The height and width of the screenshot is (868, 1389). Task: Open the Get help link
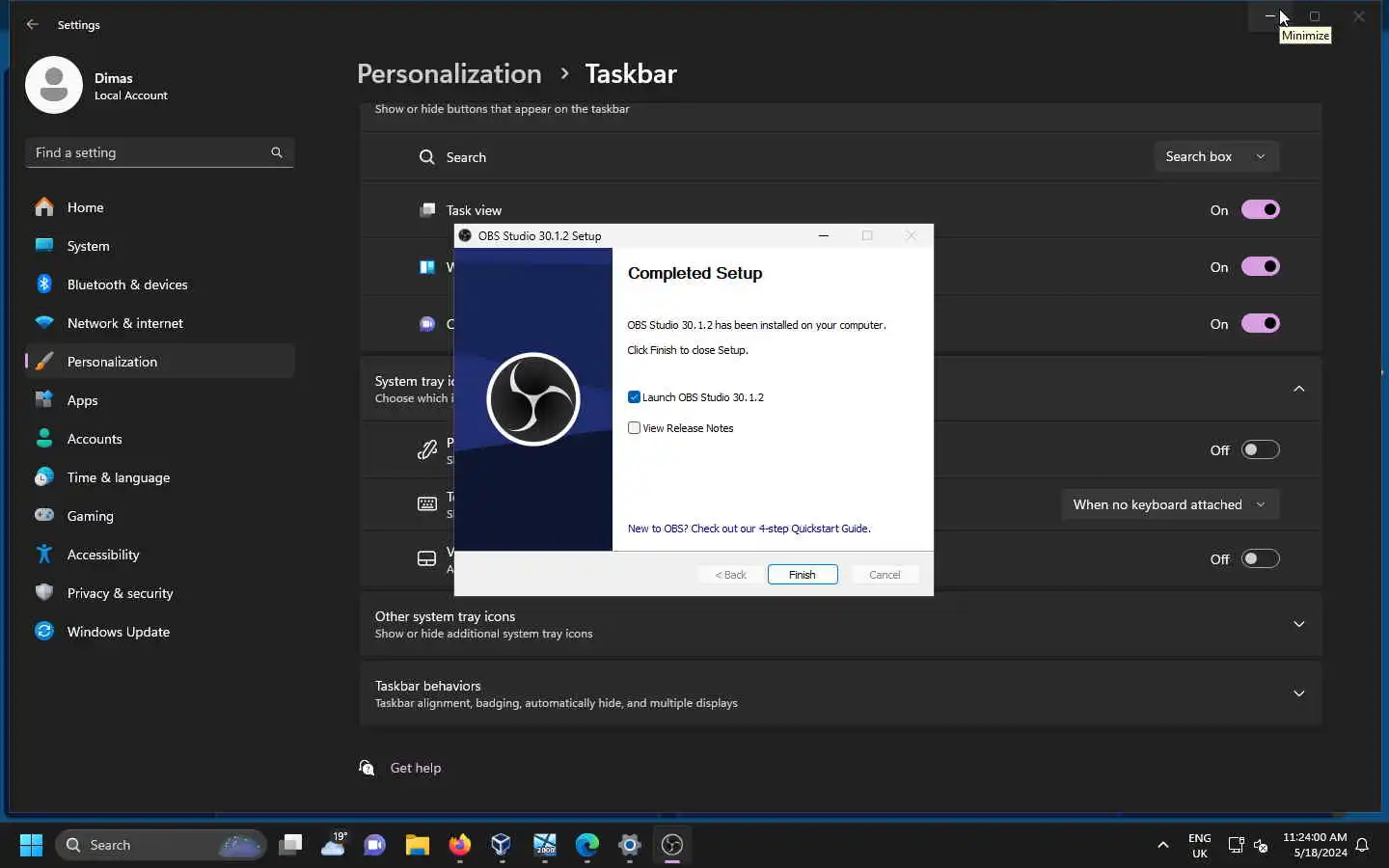pos(415,768)
